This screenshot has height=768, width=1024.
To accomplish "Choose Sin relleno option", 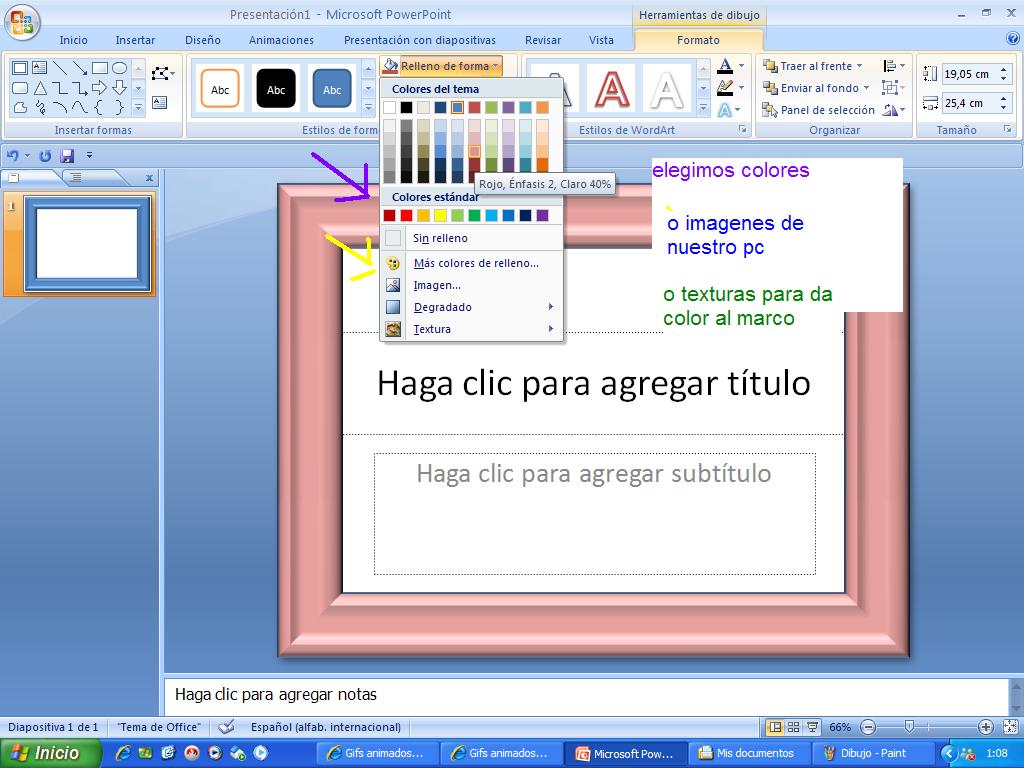I will [x=472, y=238].
